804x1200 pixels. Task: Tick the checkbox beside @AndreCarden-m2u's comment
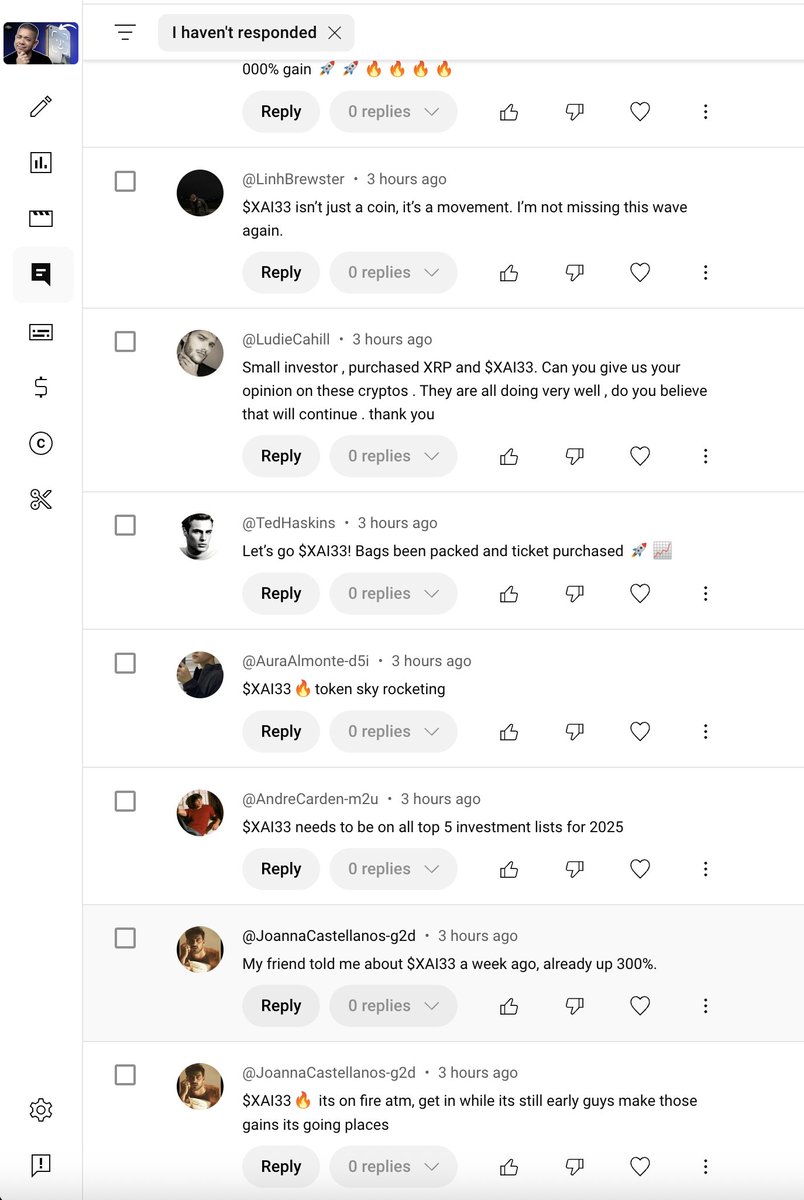(x=125, y=801)
